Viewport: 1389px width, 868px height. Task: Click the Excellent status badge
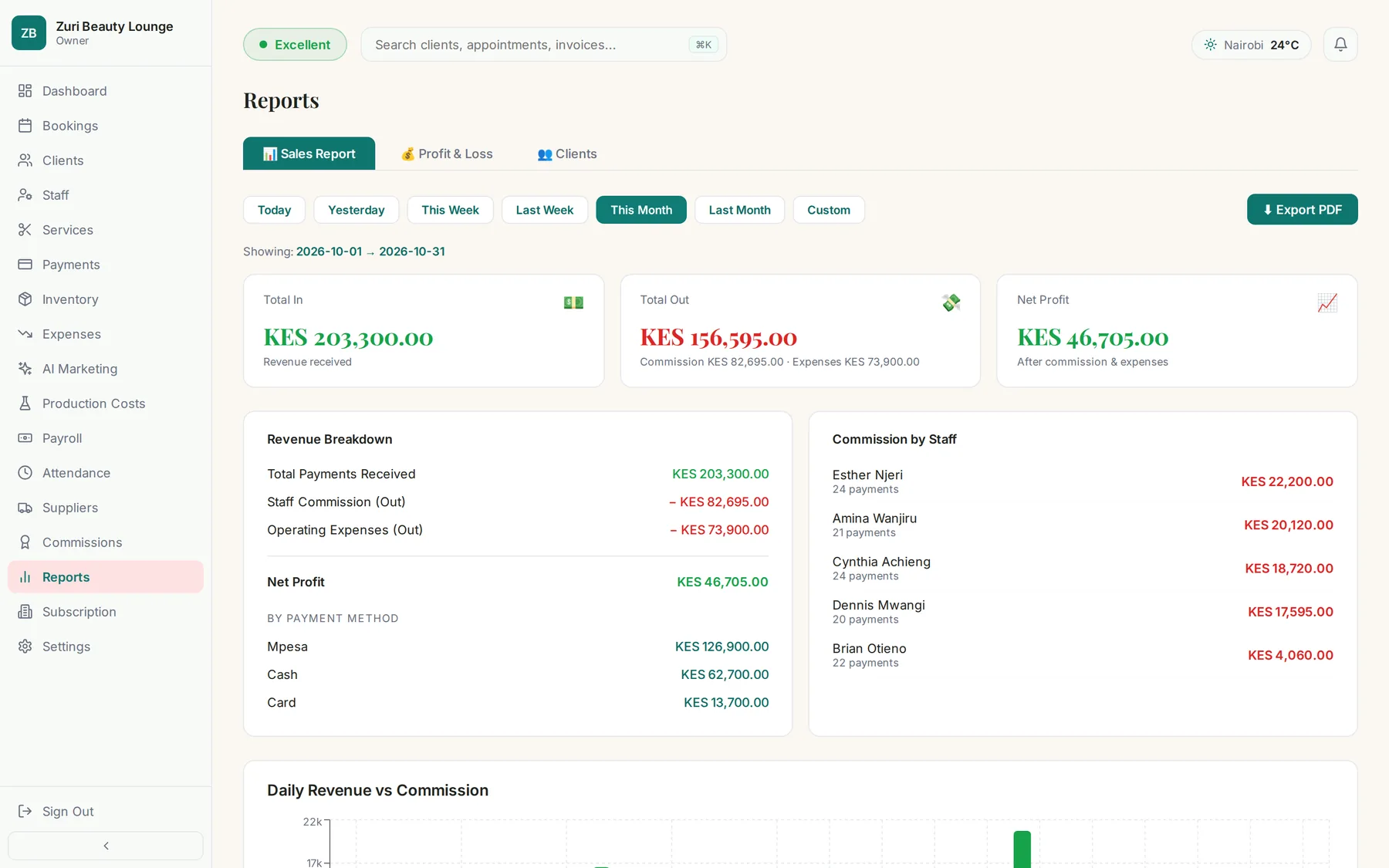point(295,45)
